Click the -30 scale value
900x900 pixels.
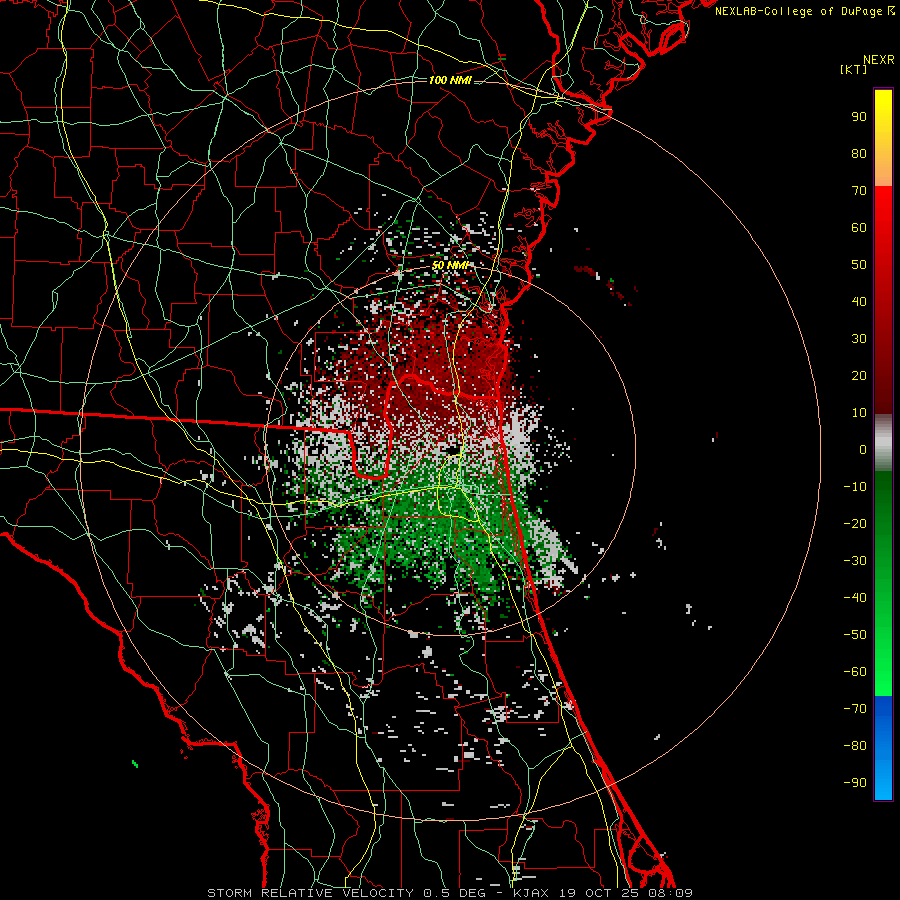tap(855, 561)
